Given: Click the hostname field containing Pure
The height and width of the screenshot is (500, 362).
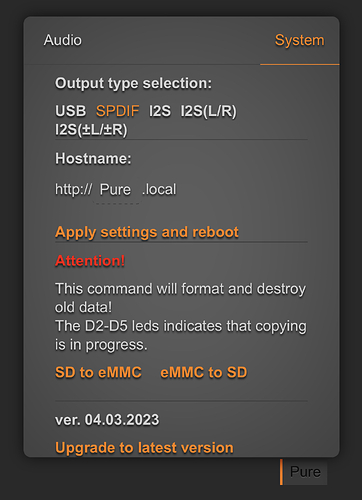Looking at the screenshot, I should click(x=115, y=190).
